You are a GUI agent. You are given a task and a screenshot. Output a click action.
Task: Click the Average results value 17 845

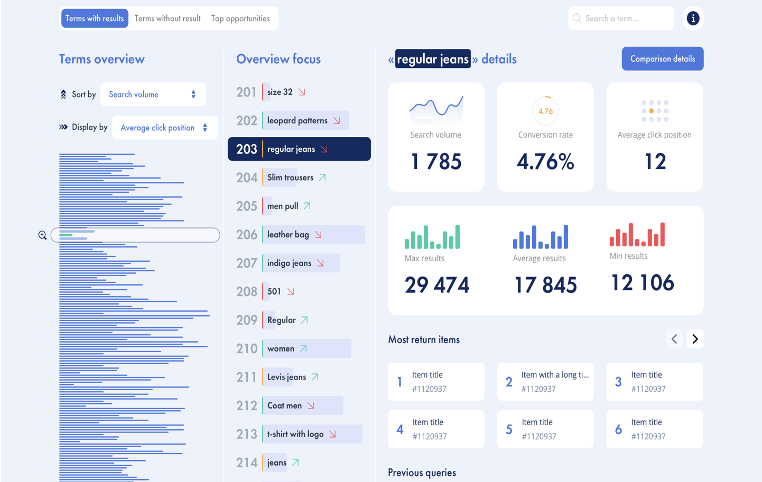click(x=545, y=285)
